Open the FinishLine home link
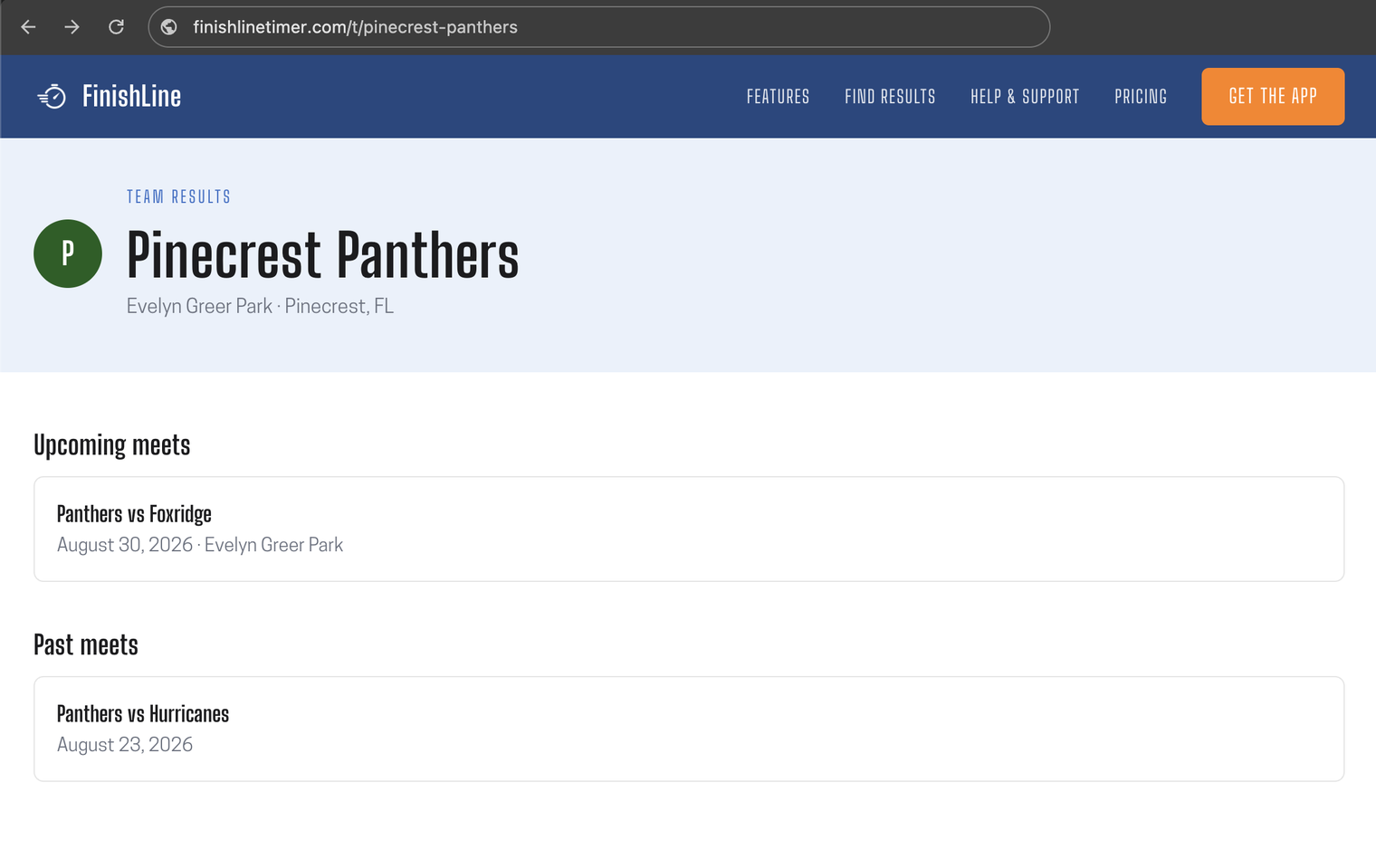The width and height of the screenshot is (1376, 868). click(109, 96)
